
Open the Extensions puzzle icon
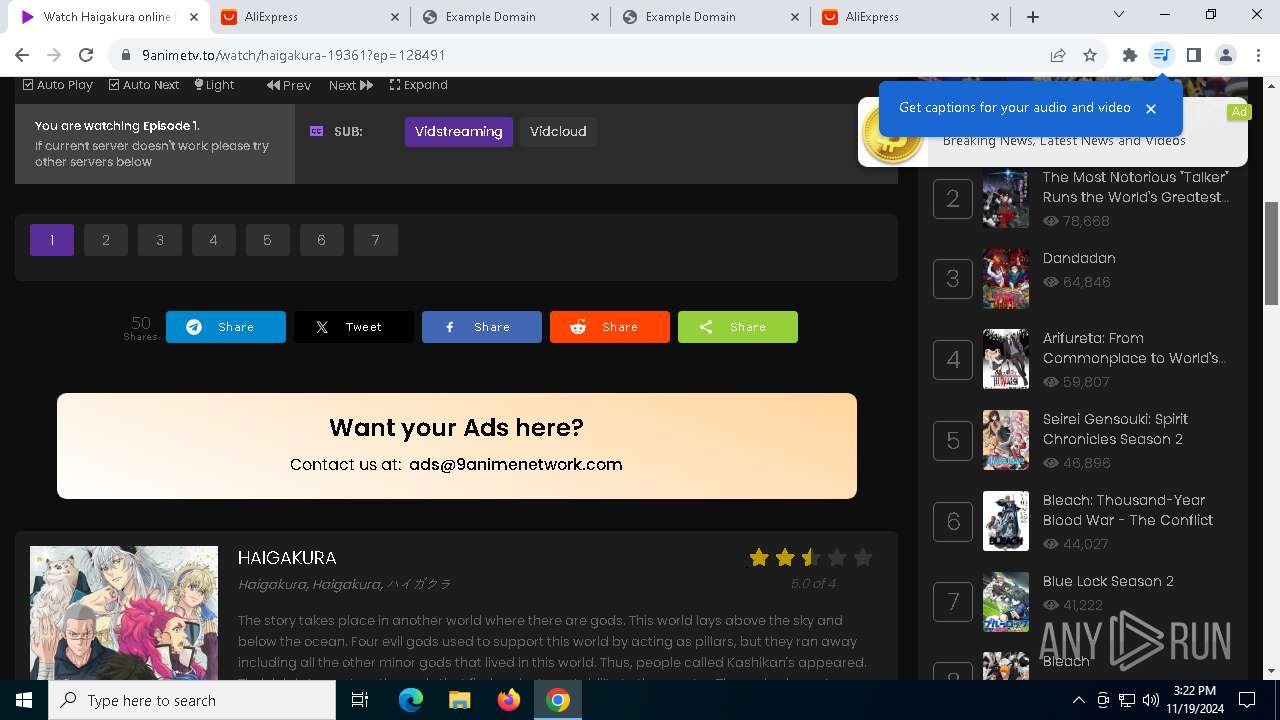(1130, 56)
